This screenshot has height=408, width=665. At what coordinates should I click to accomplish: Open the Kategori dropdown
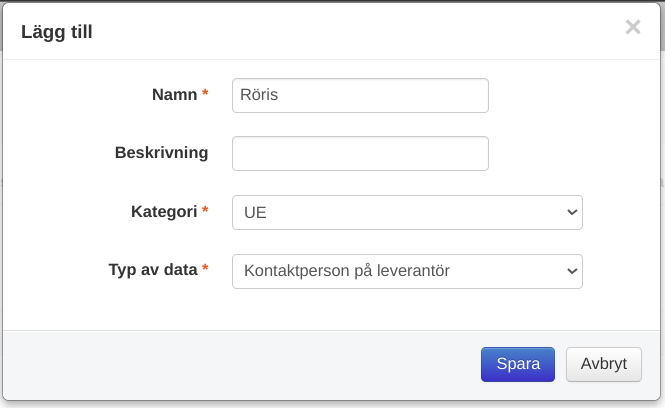[406, 212]
